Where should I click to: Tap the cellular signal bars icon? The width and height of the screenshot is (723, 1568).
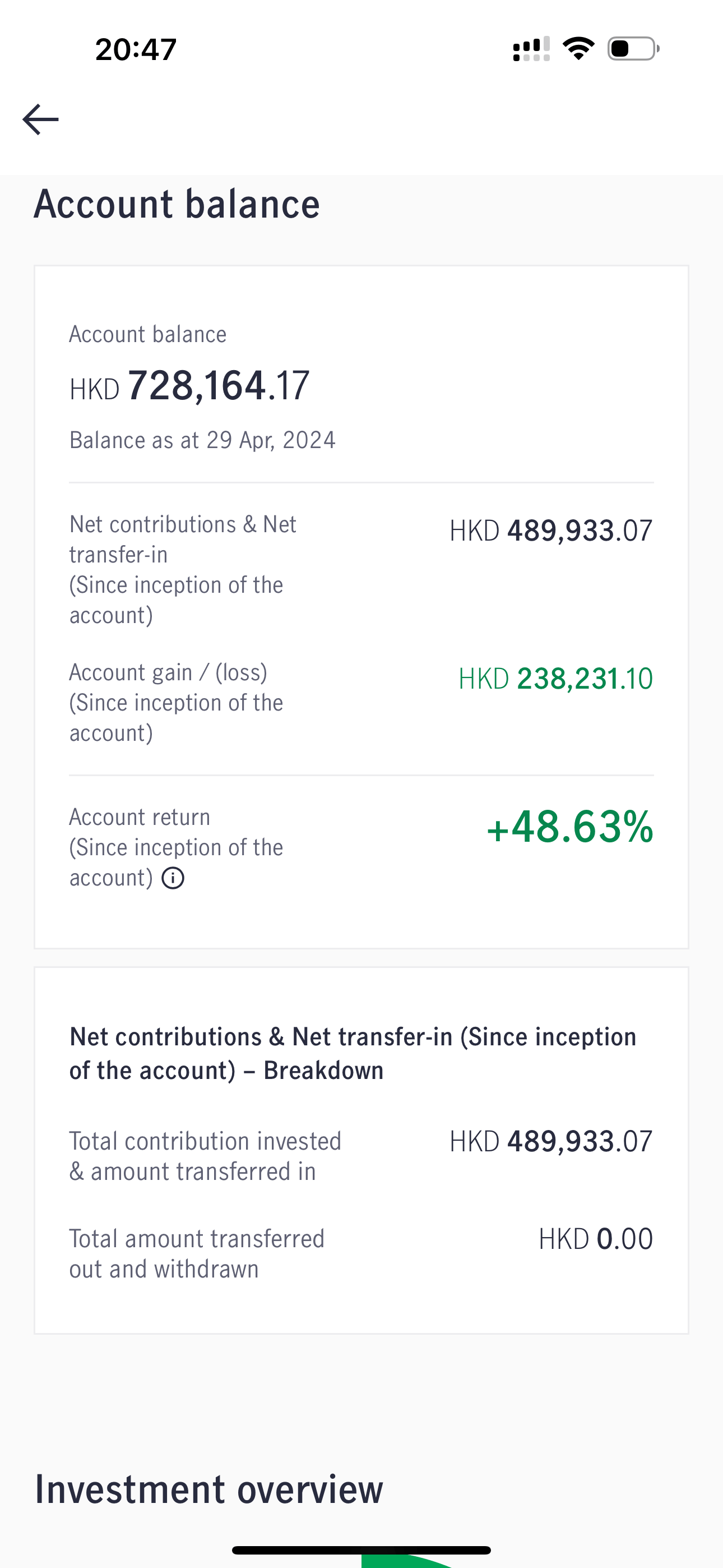tap(531, 49)
